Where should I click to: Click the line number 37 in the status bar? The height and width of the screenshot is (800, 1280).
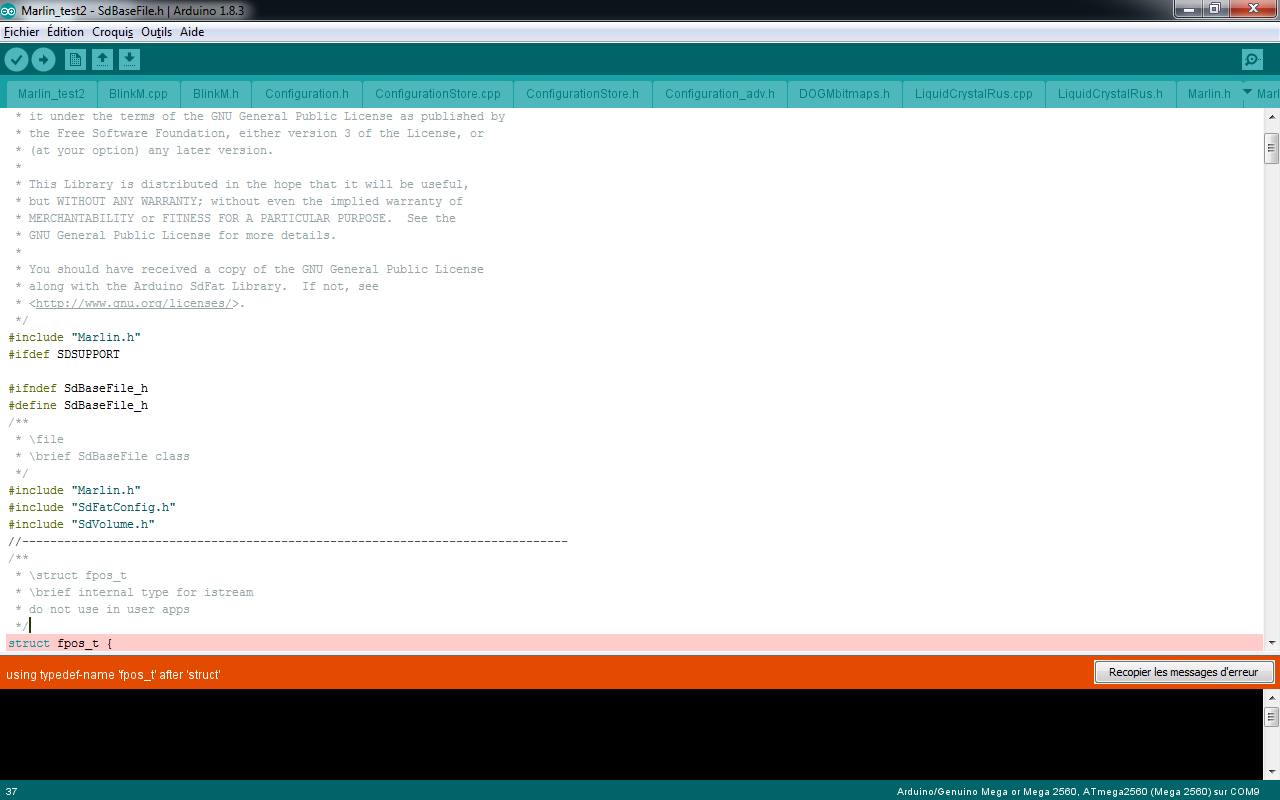point(11,791)
